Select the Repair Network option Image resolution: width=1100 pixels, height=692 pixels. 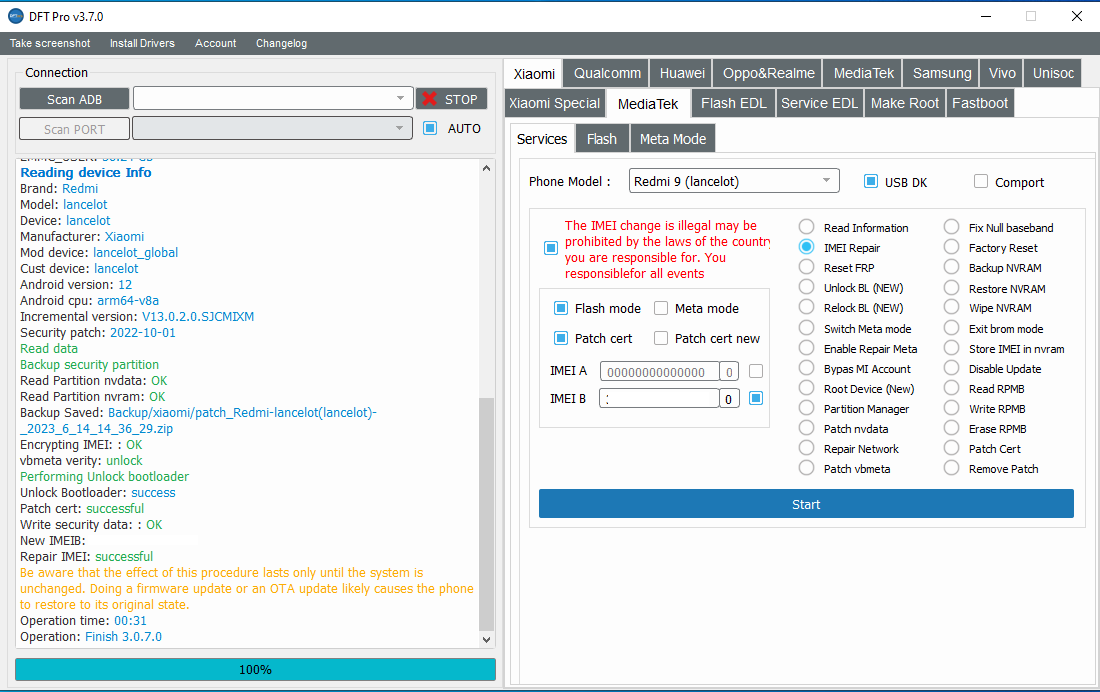coord(807,448)
